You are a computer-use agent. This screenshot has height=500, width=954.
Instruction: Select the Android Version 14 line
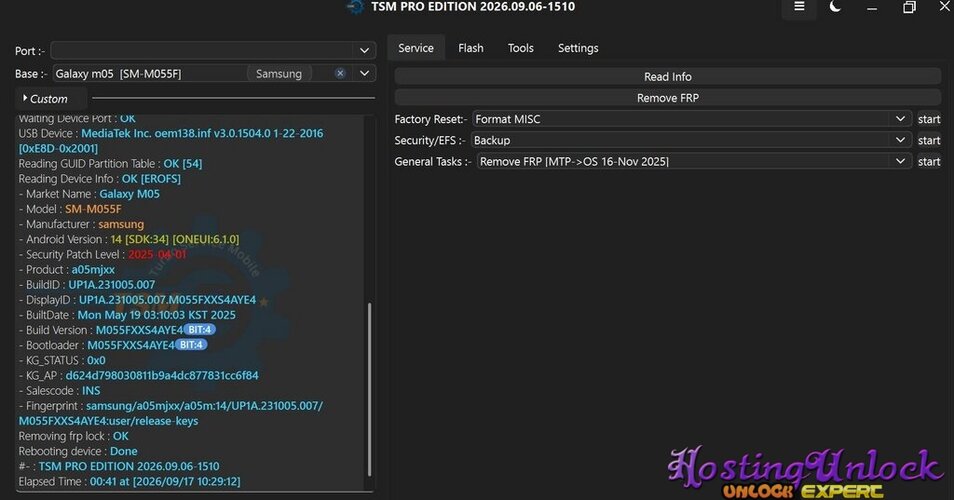(128, 239)
